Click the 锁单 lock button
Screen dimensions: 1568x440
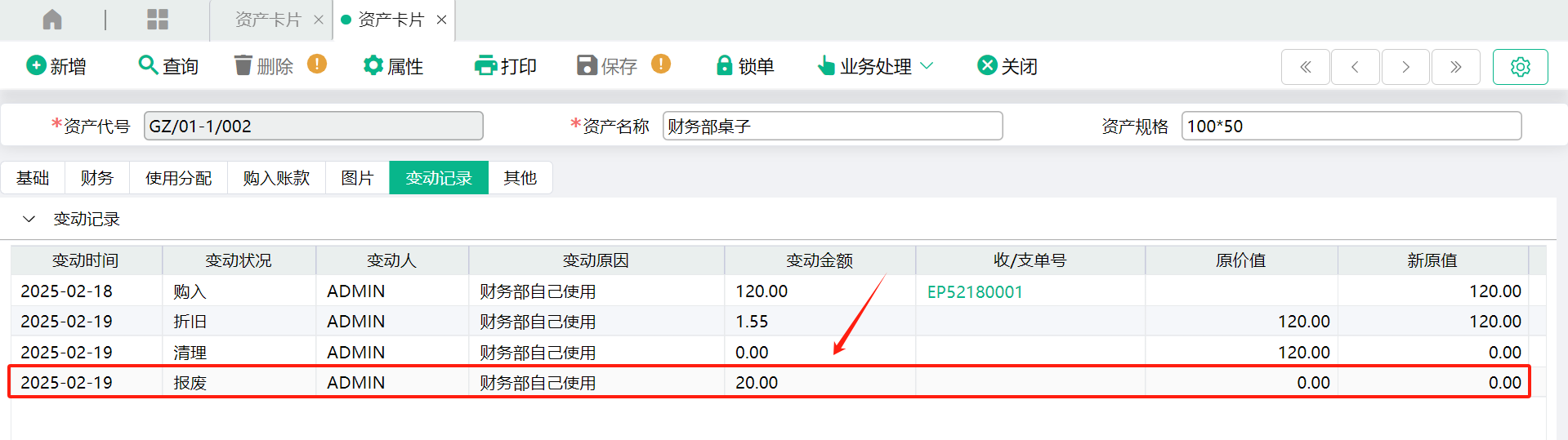click(744, 66)
